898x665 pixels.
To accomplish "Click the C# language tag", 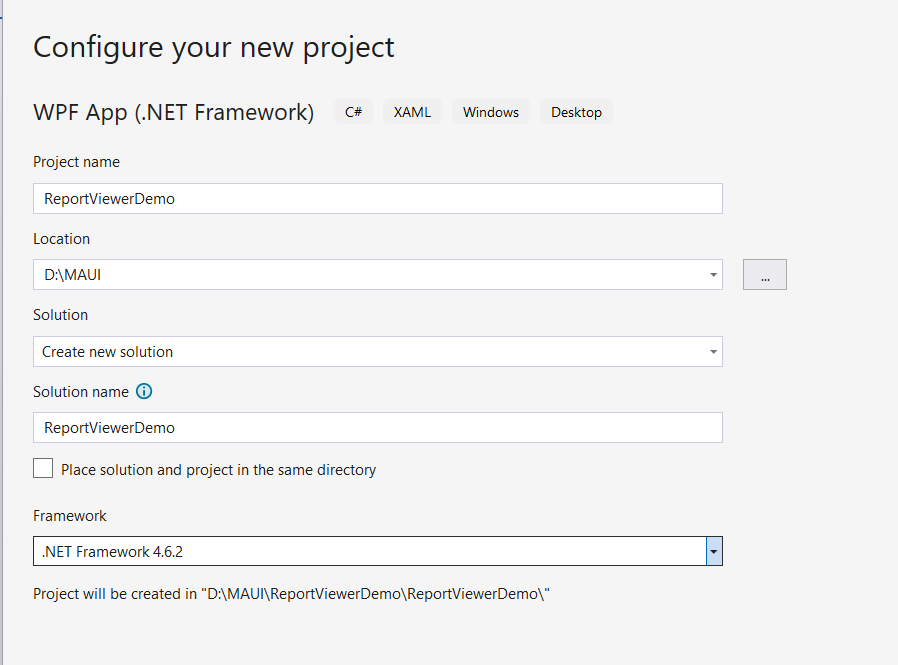I will pos(353,112).
